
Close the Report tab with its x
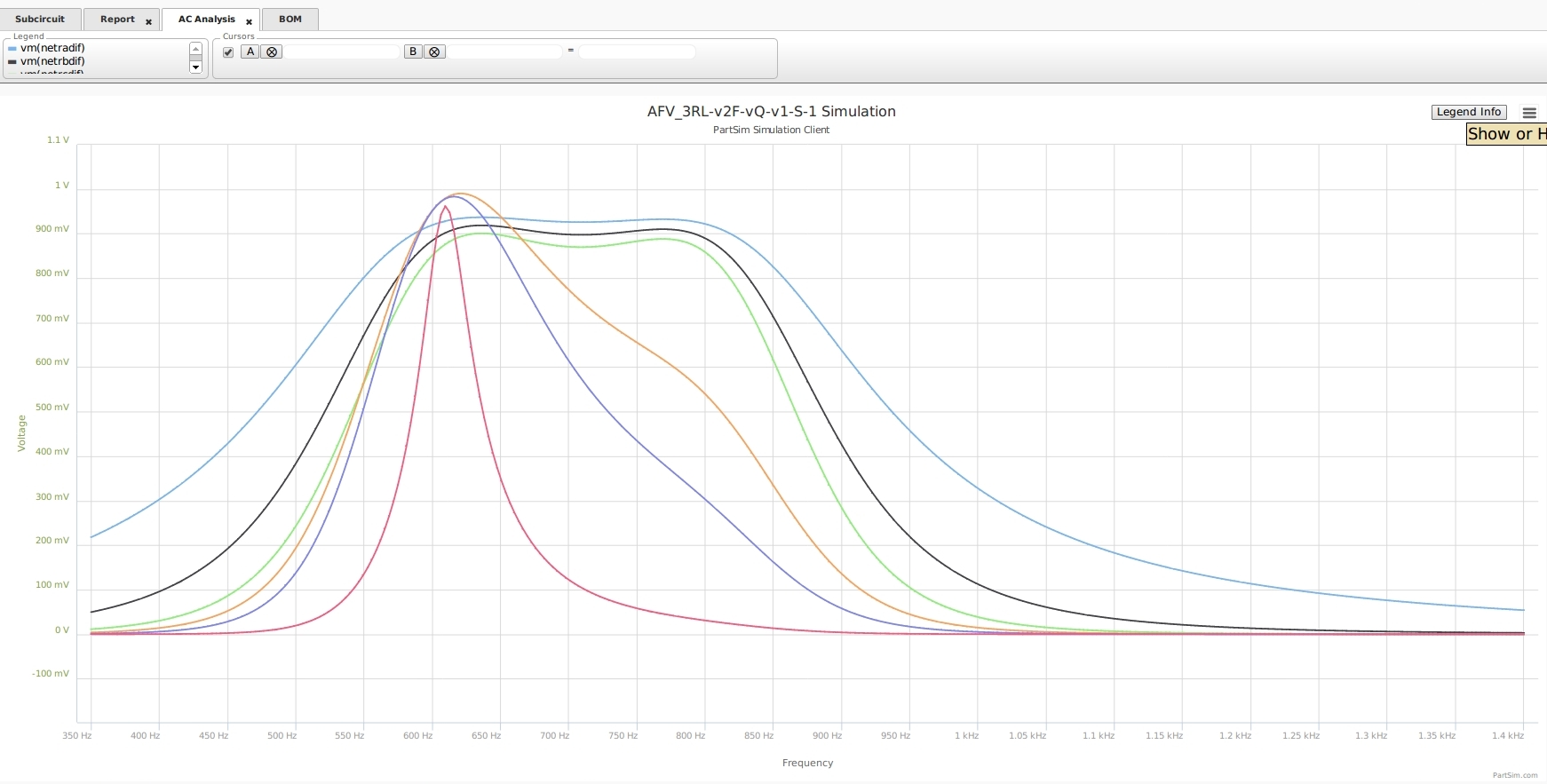point(148,21)
